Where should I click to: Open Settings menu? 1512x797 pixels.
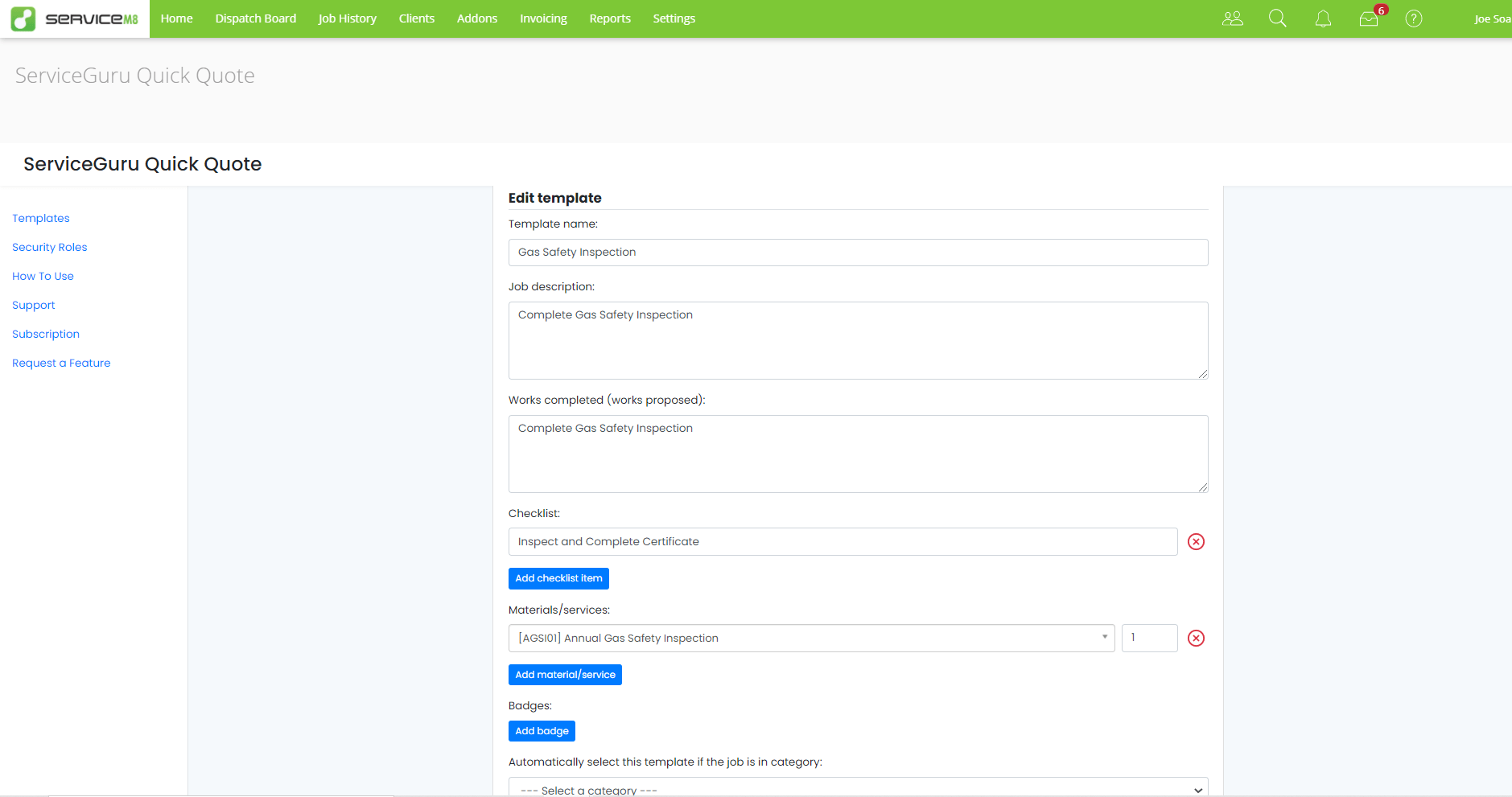tap(674, 18)
